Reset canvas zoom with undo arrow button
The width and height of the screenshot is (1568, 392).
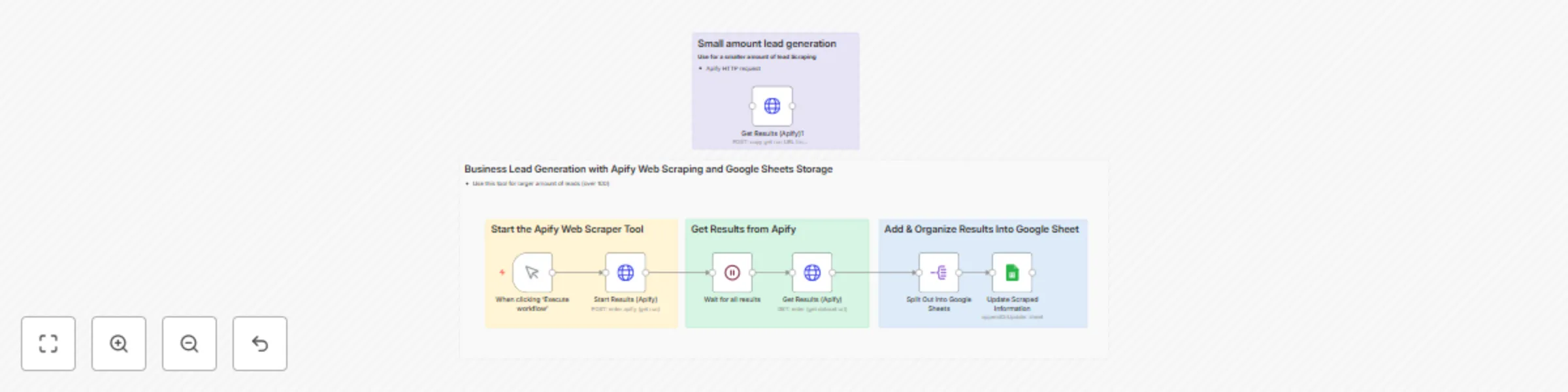click(x=260, y=344)
